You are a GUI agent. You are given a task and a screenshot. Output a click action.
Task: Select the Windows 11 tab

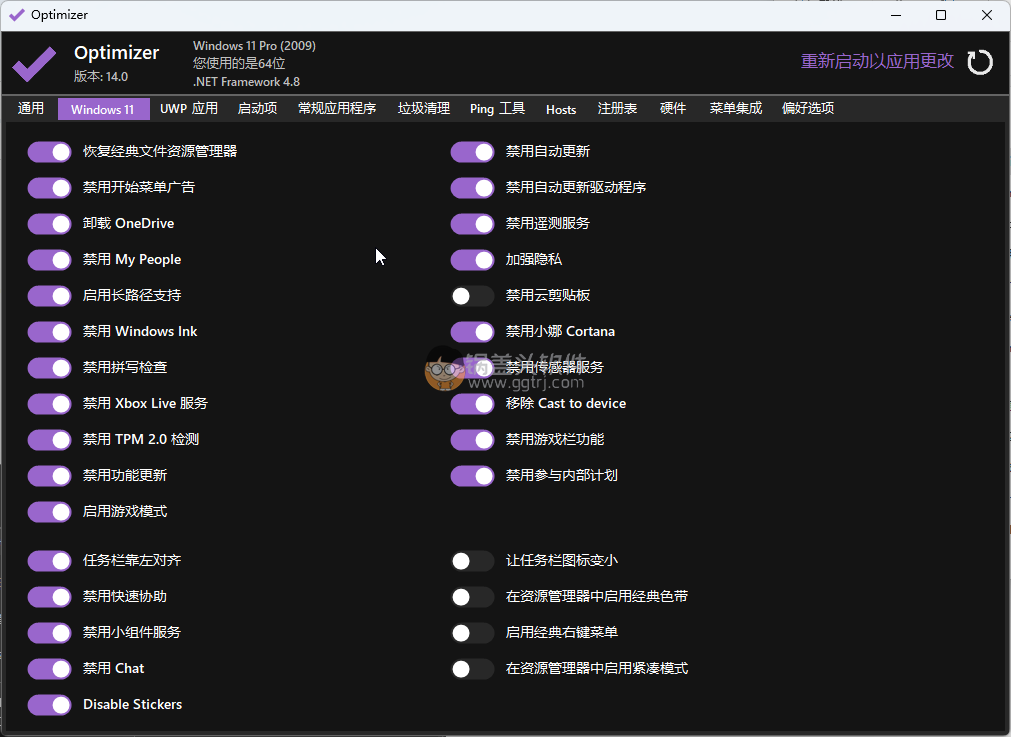(103, 109)
